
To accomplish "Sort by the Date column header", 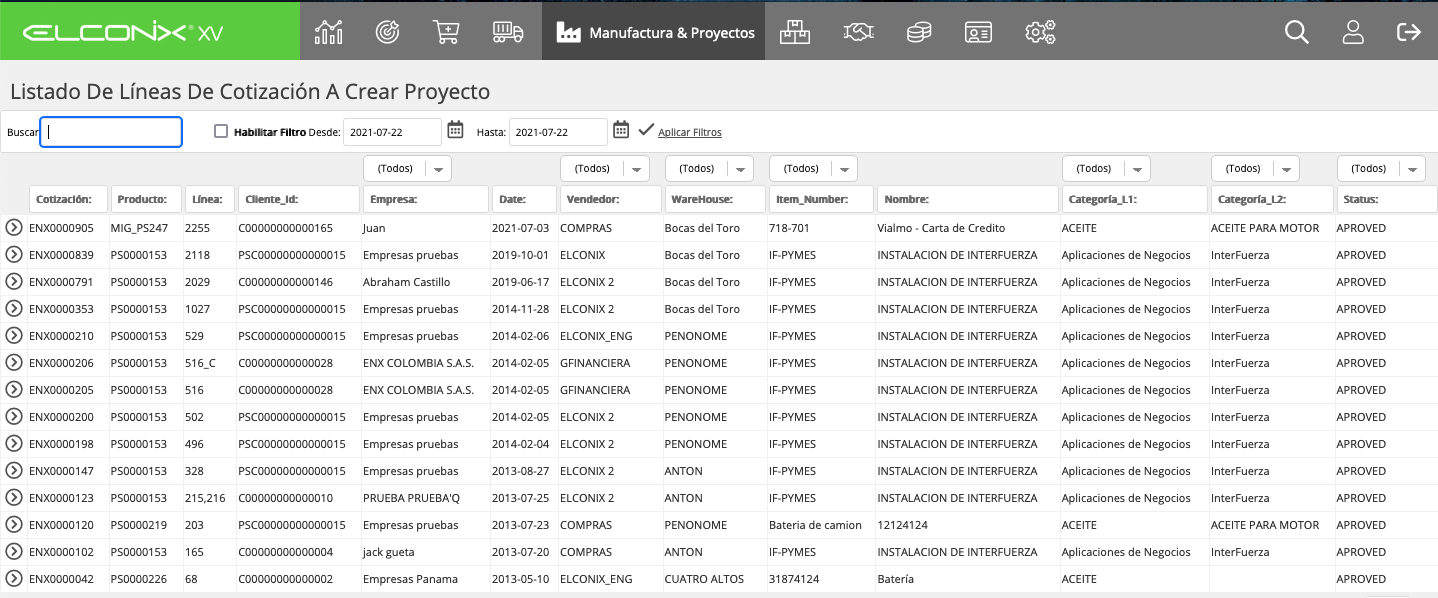I will [x=524, y=199].
